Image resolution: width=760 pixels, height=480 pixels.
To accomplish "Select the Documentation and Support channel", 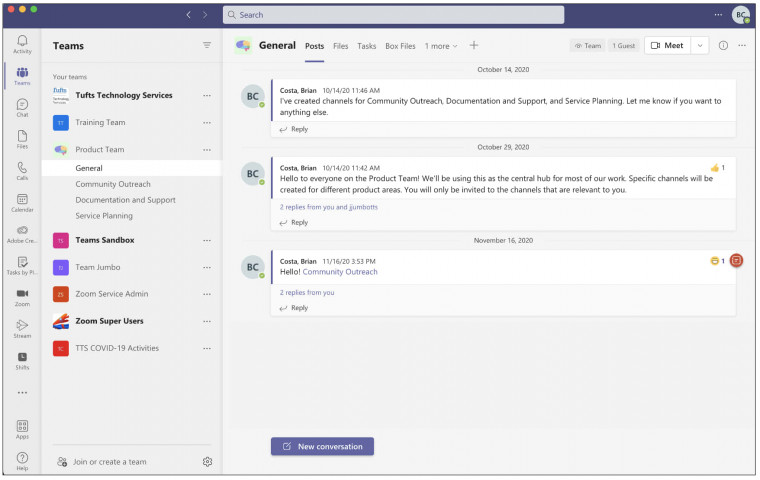I will pos(125,200).
